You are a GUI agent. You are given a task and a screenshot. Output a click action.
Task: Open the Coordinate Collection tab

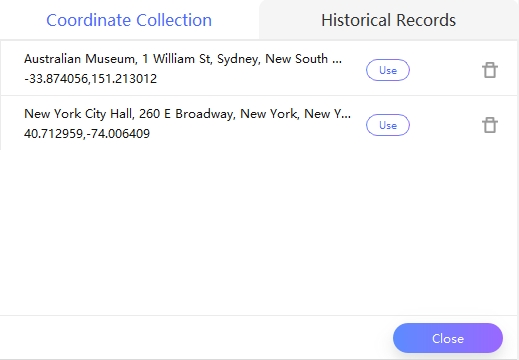(x=129, y=20)
